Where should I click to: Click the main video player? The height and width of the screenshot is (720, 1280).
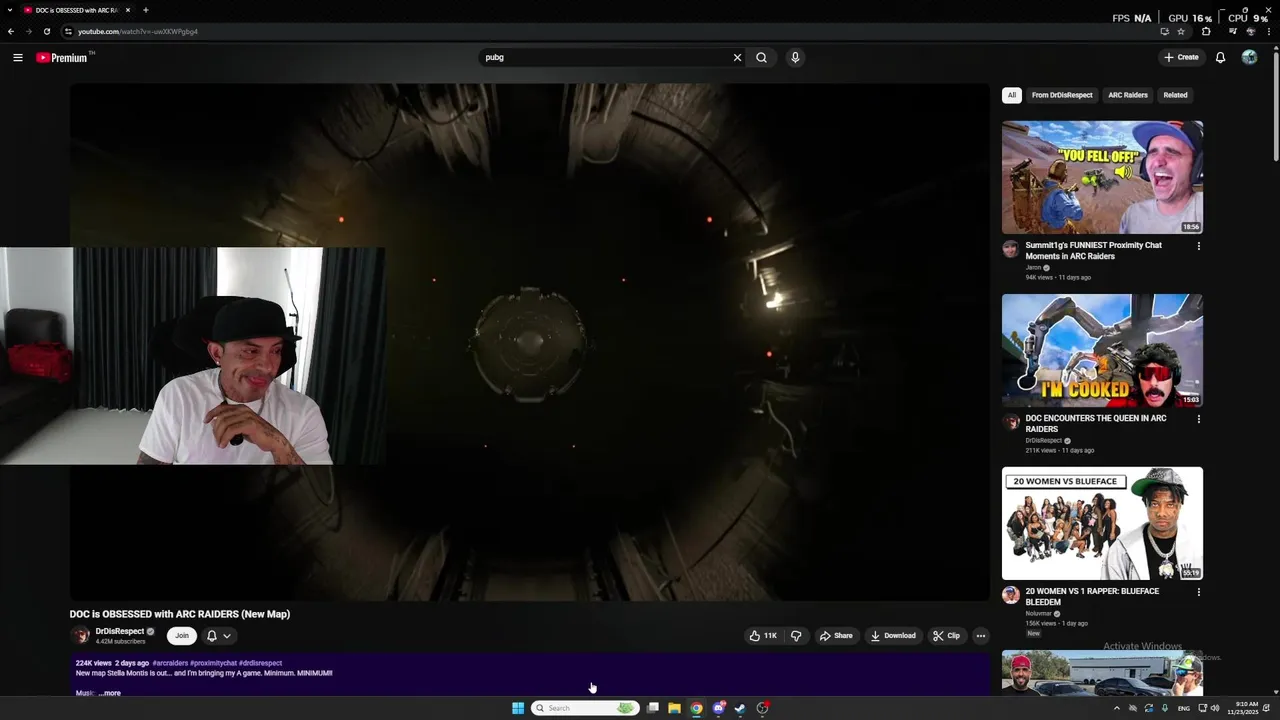point(529,342)
